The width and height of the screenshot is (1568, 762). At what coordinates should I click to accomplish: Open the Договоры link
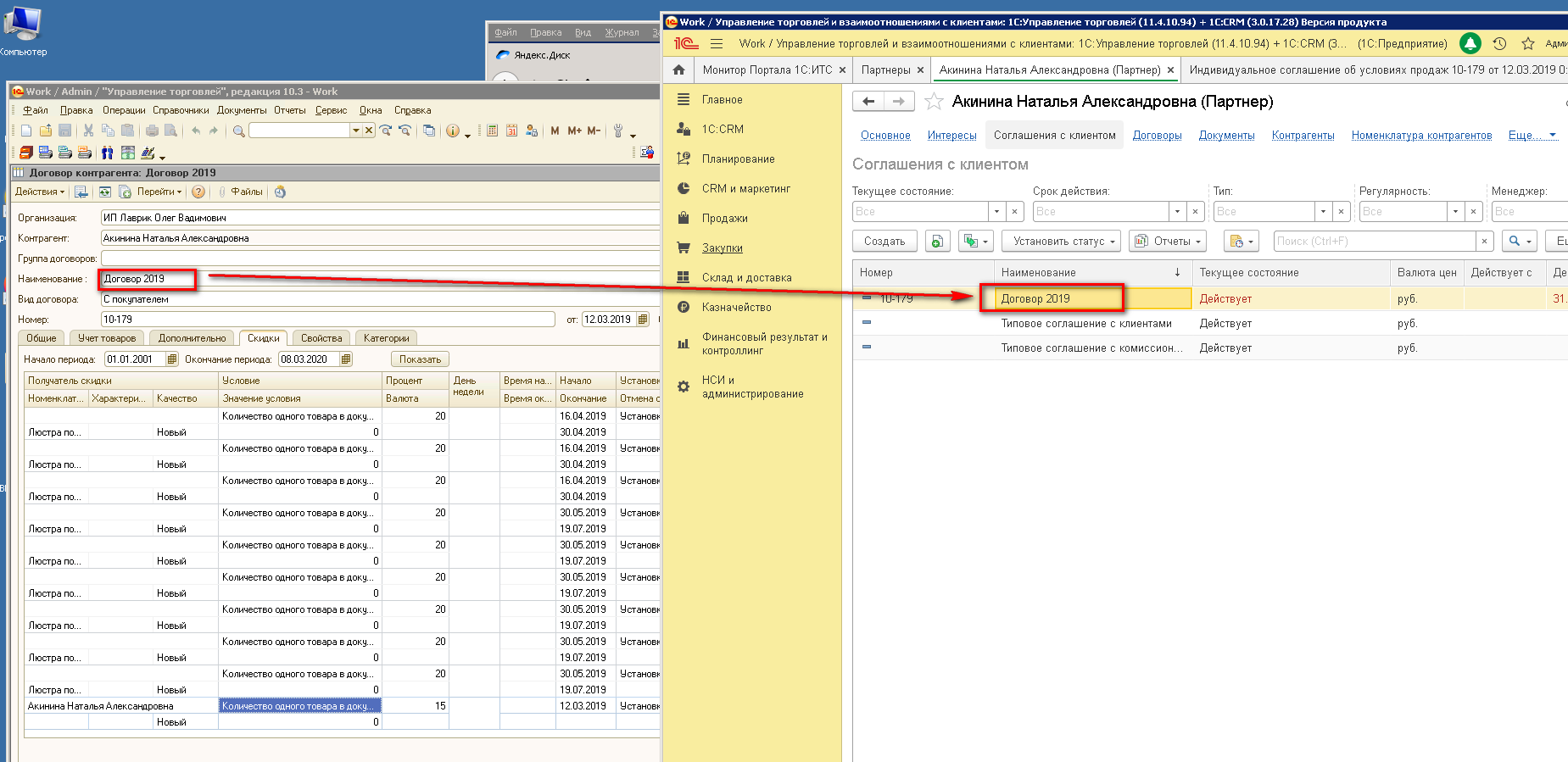[x=1157, y=136]
